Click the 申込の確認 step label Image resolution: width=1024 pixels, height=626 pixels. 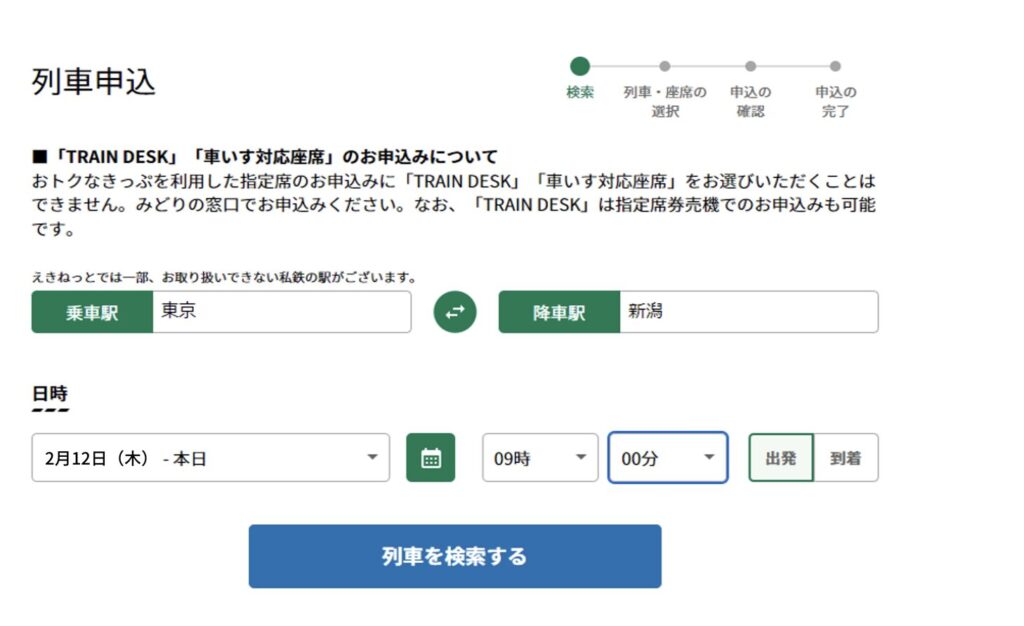750,102
